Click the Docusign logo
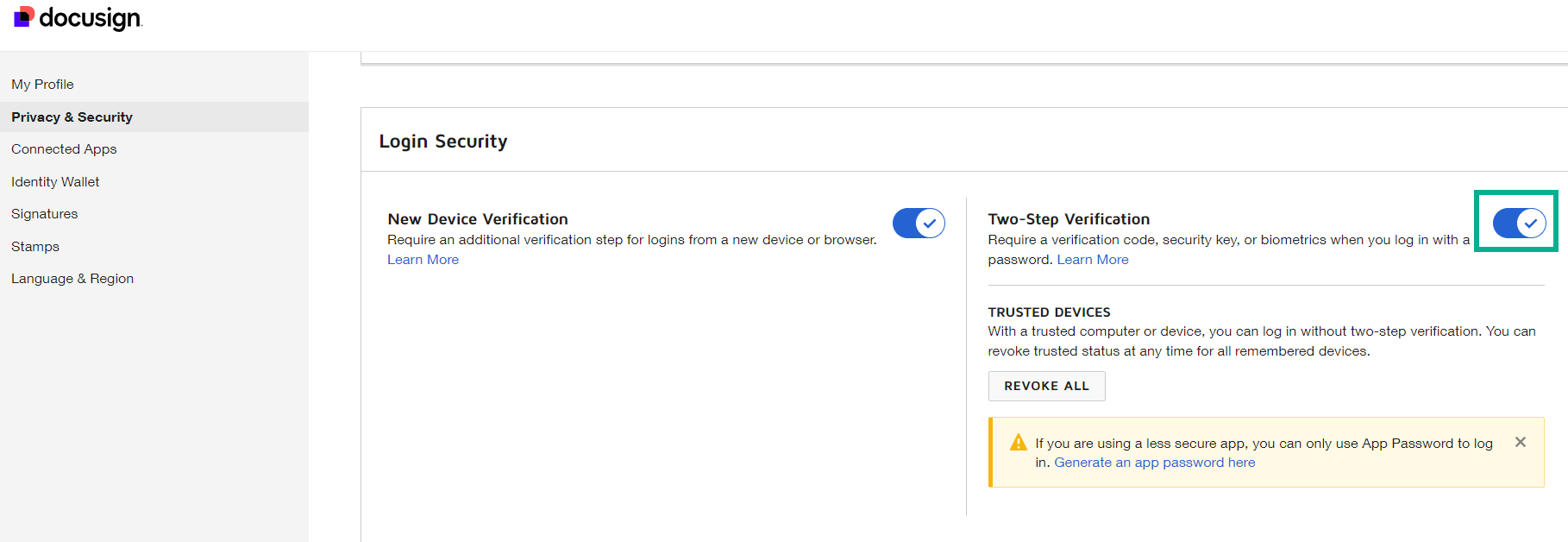 pos(78,18)
